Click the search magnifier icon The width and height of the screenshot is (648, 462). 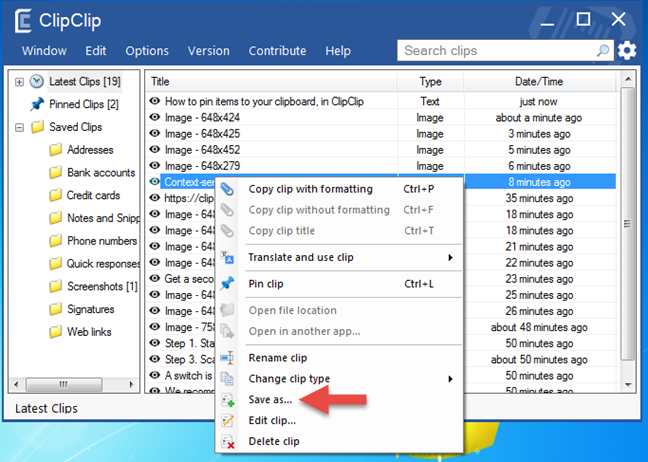[x=603, y=50]
